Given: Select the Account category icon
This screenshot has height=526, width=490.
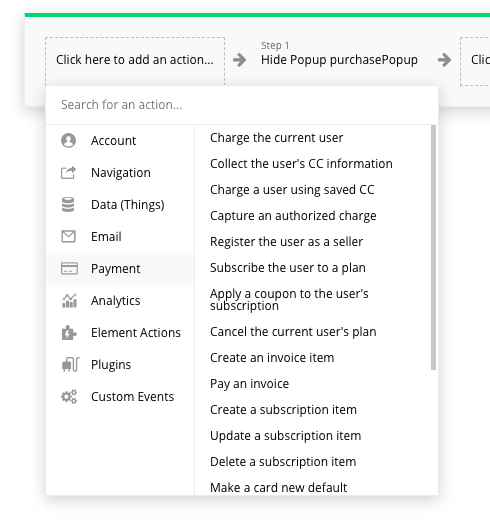Looking at the screenshot, I should click(68, 140).
